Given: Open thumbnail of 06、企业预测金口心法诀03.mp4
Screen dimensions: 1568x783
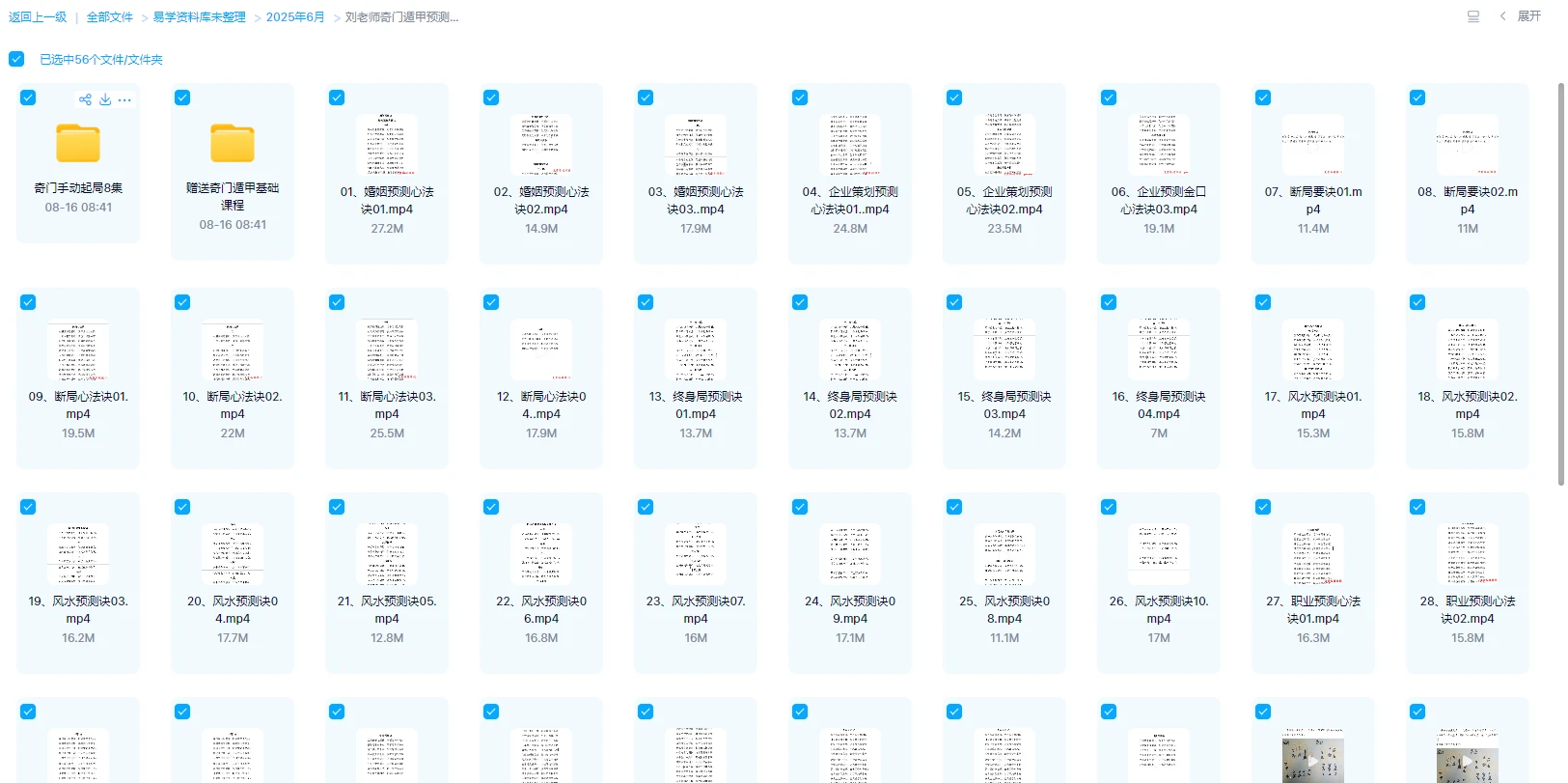Looking at the screenshot, I should pyautogui.click(x=1159, y=146).
